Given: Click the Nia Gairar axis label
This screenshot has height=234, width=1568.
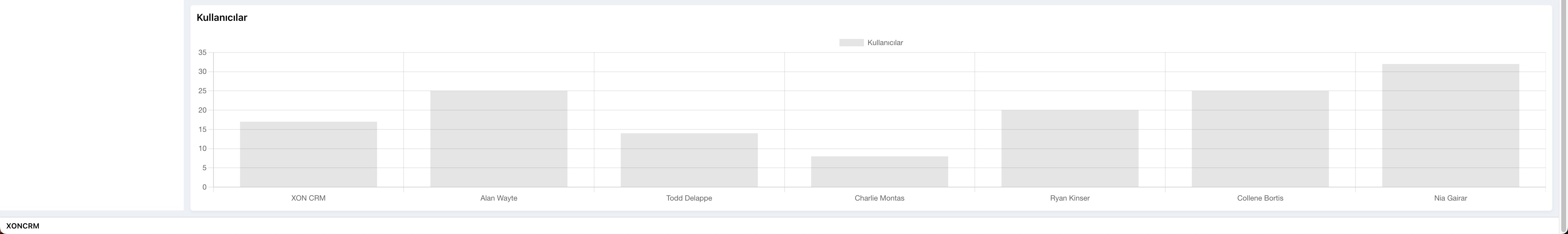Looking at the screenshot, I should [1450, 198].
